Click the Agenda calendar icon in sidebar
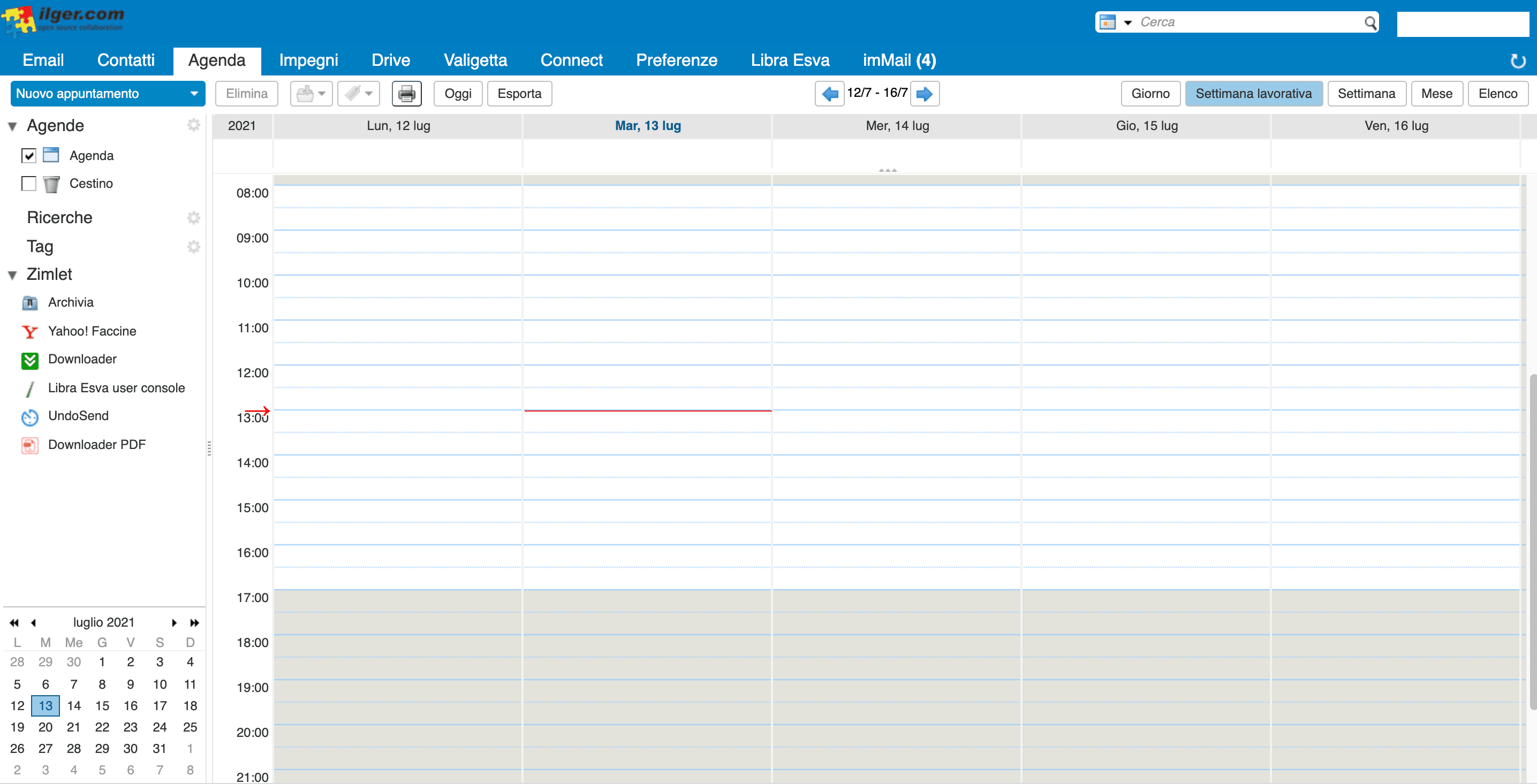 tap(51, 156)
